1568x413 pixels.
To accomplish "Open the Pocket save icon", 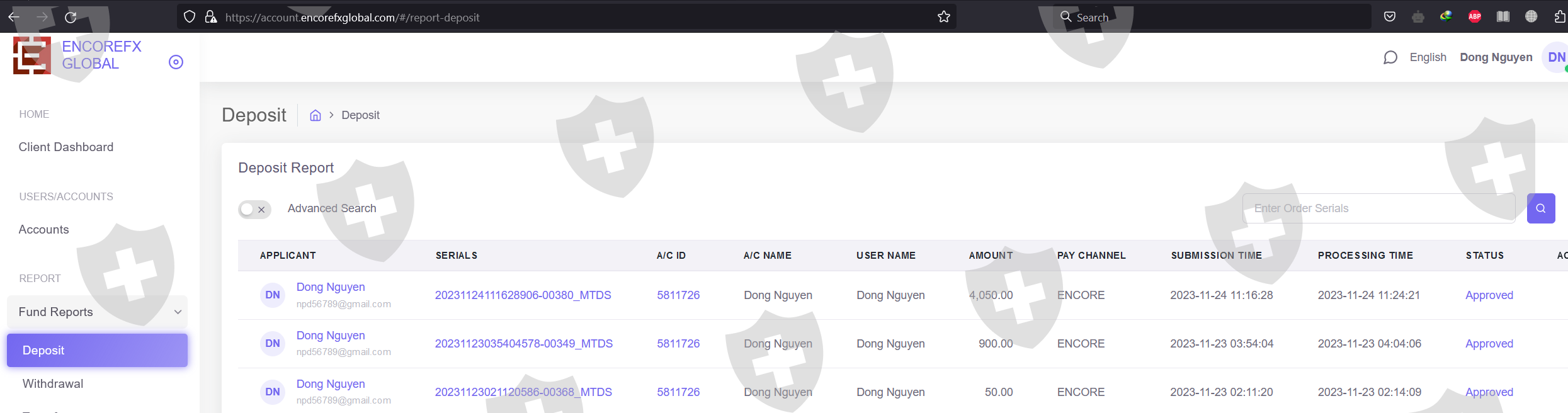I will click(1390, 17).
